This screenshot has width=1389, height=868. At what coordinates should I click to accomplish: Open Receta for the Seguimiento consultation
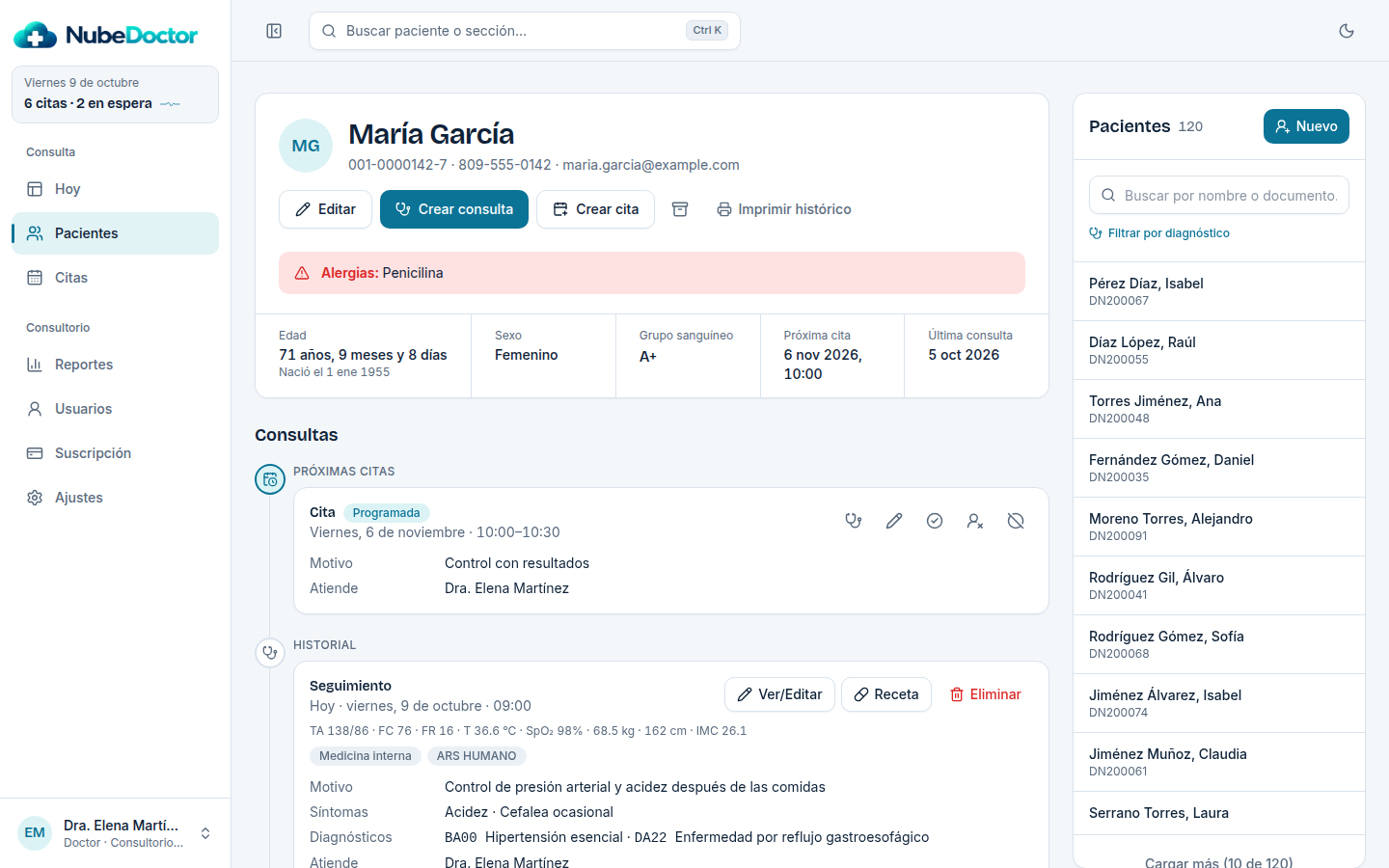tap(886, 694)
